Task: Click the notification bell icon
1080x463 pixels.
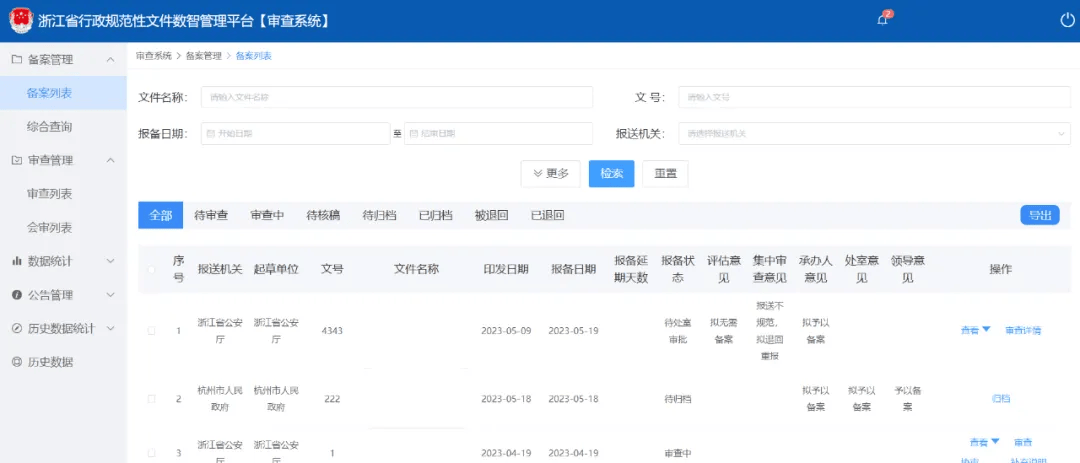Action: click(x=882, y=20)
